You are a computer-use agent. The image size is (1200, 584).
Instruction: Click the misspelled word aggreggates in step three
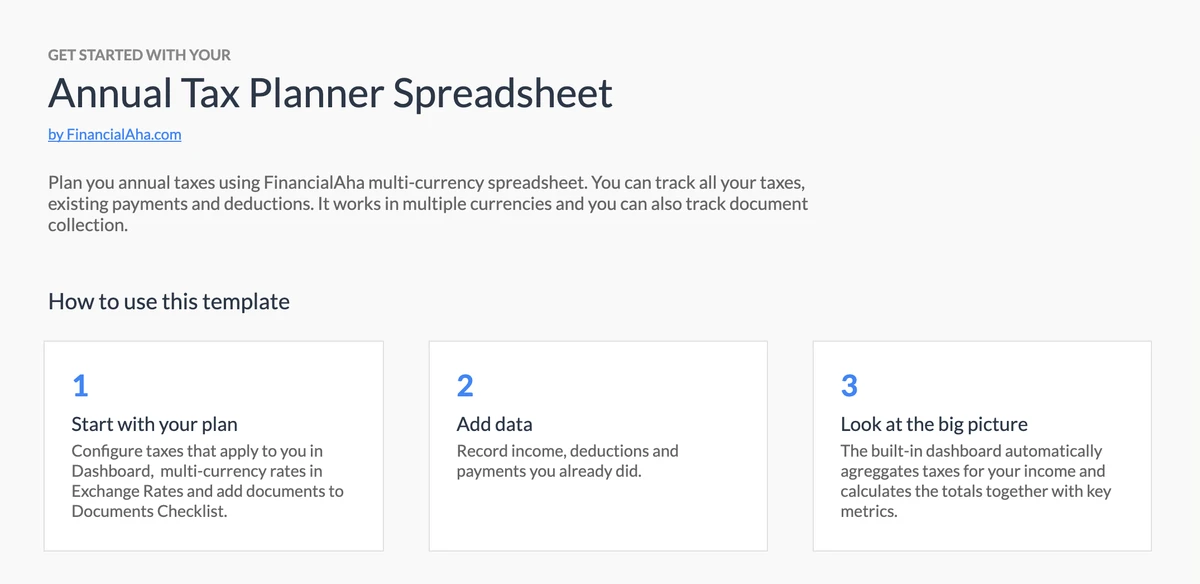(x=883, y=471)
